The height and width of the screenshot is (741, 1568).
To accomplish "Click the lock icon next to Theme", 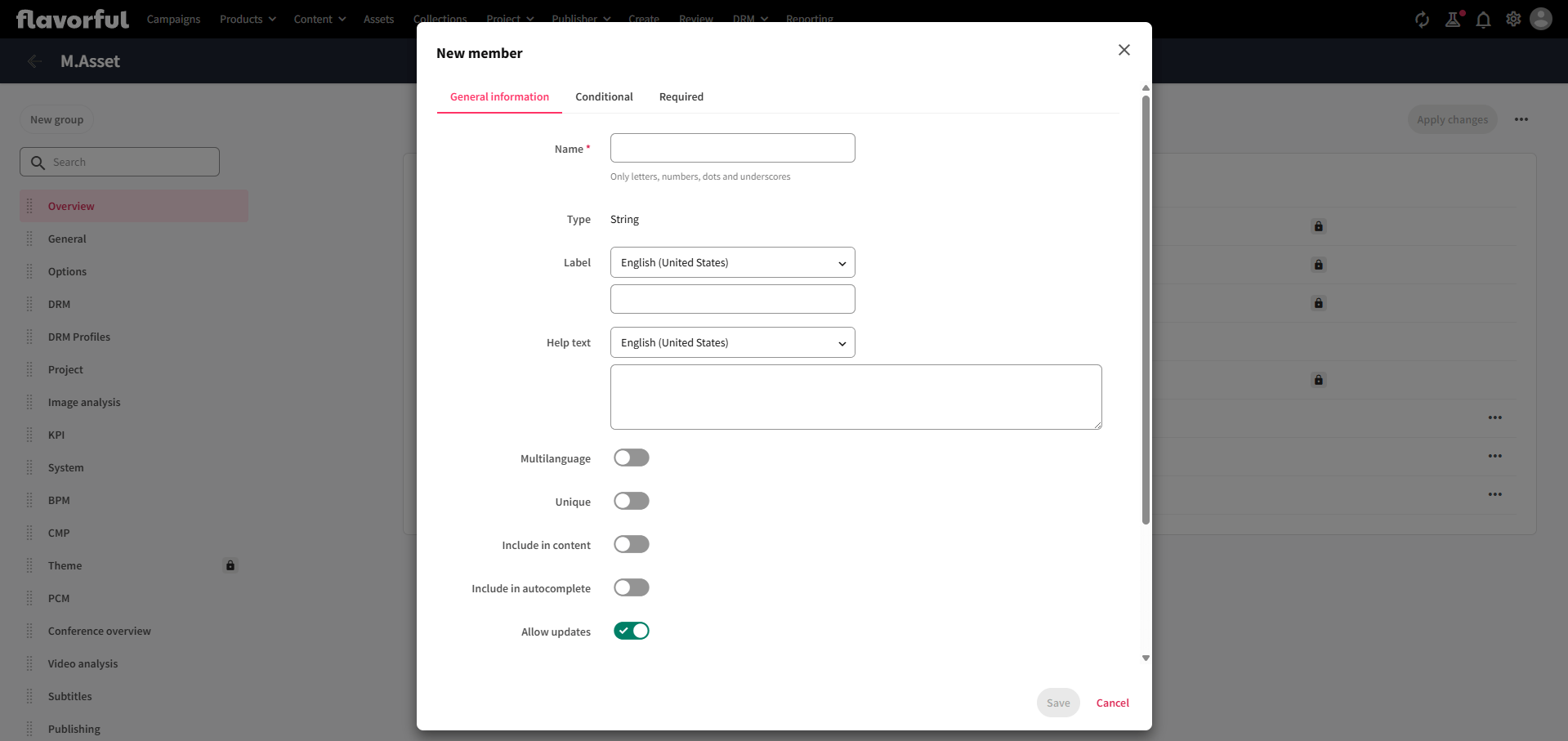I will tap(230, 565).
